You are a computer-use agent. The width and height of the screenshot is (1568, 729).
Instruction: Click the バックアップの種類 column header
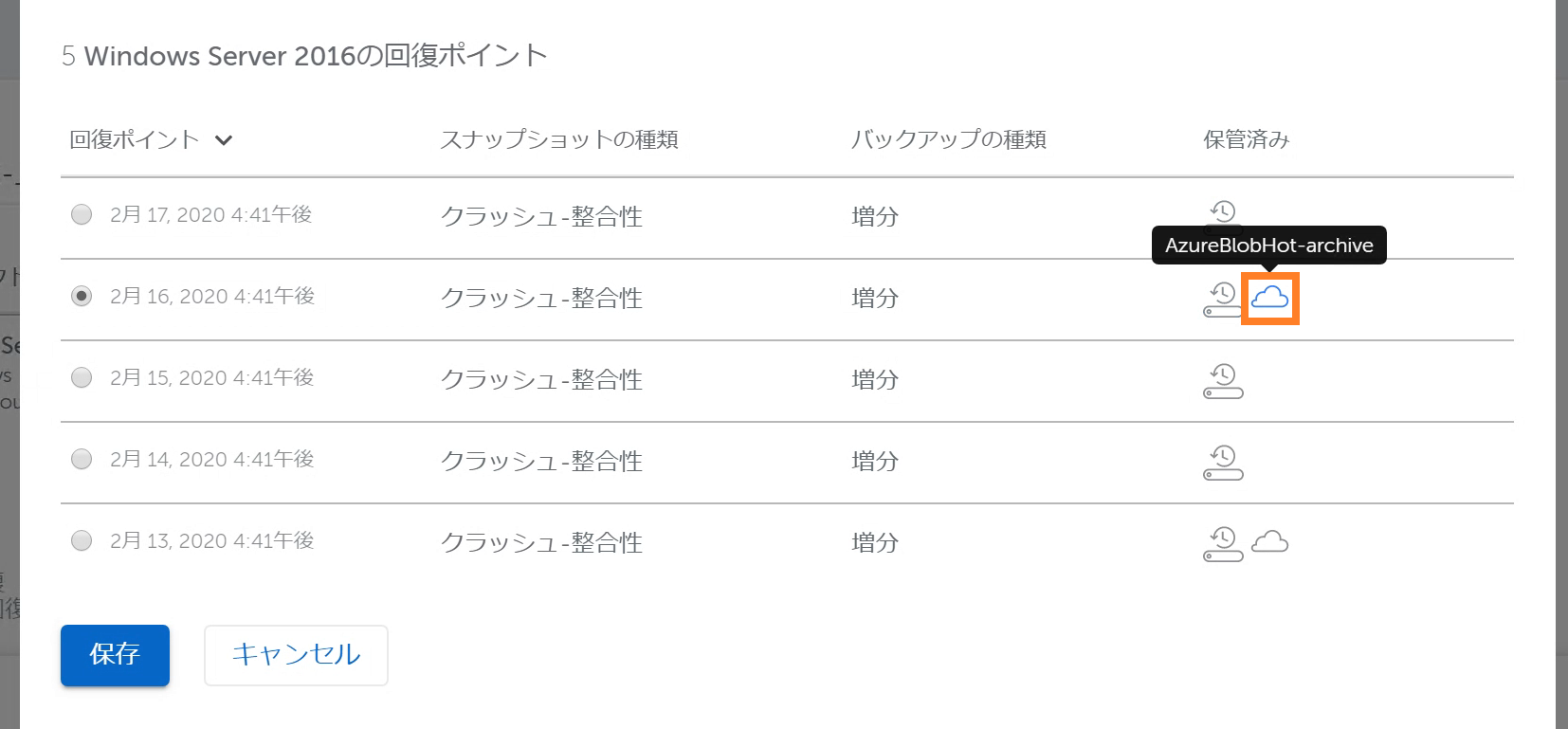click(949, 139)
